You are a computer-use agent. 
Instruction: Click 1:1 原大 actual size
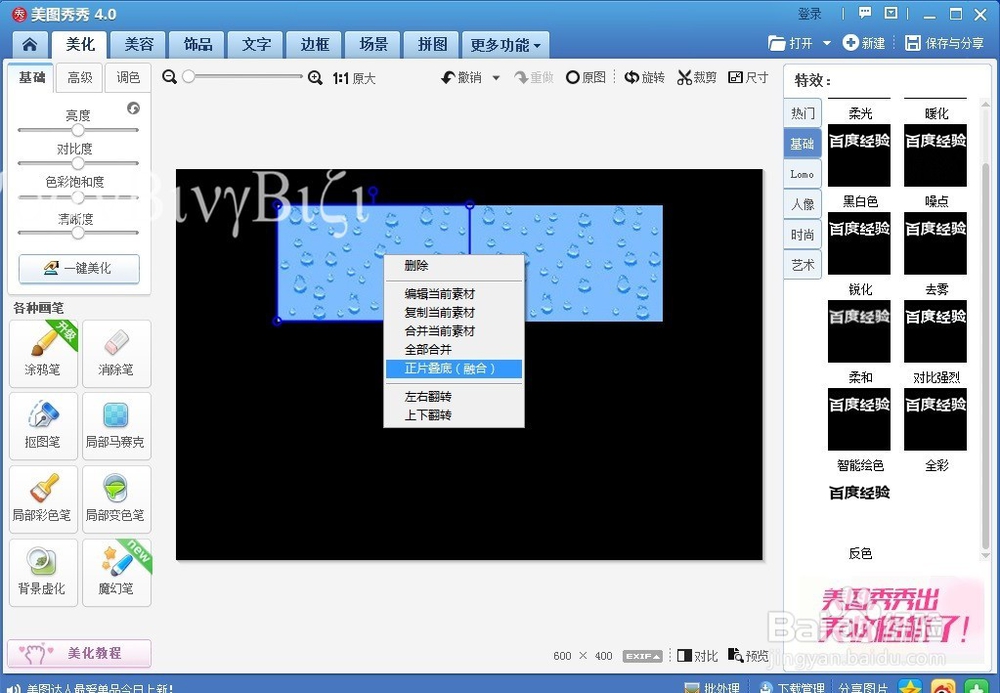[x=354, y=78]
